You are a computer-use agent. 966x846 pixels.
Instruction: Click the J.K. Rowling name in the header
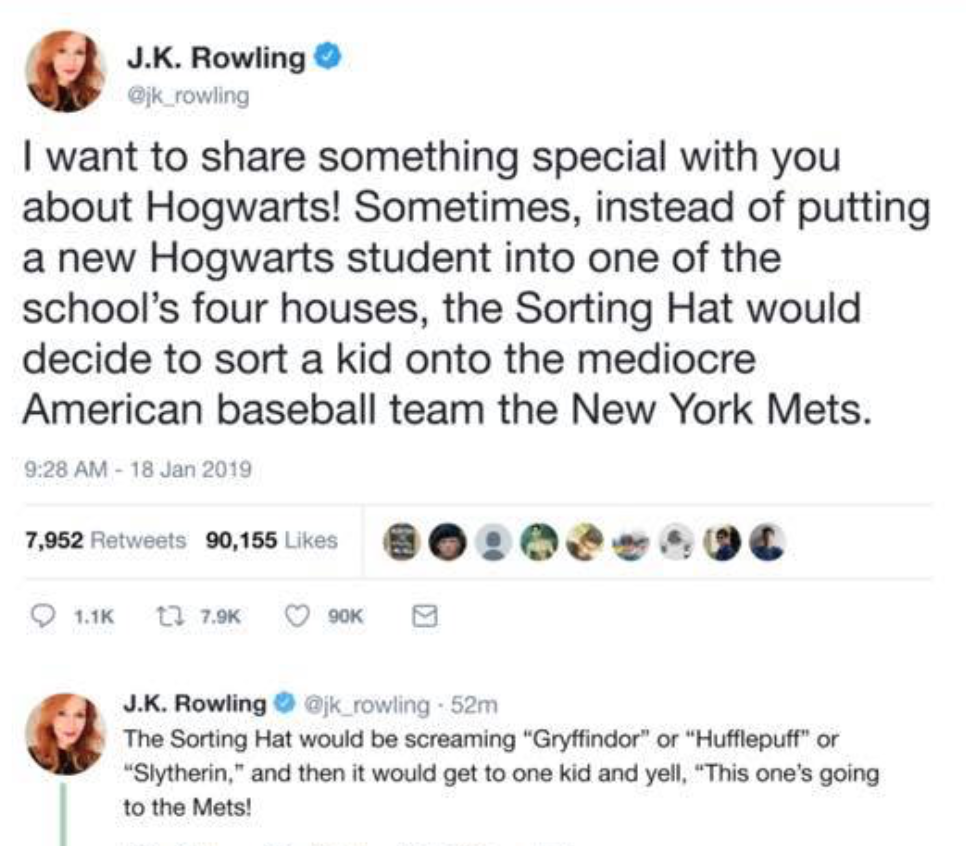(x=216, y=58)
